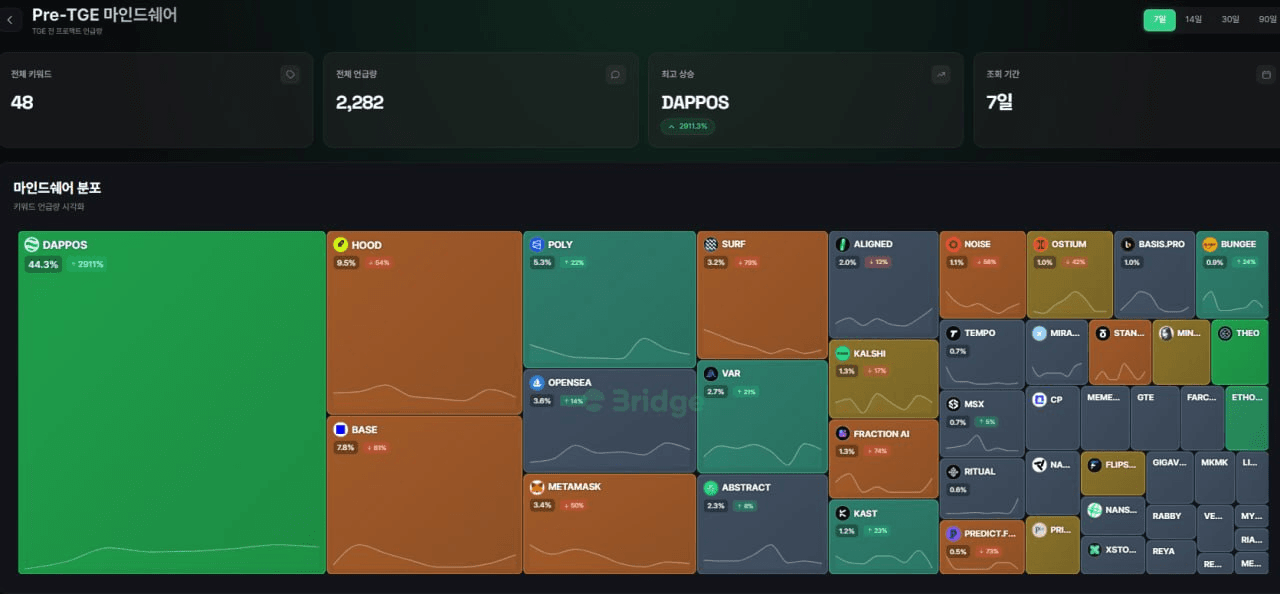Click the KAST logo icon

click(x=843, y=514)
